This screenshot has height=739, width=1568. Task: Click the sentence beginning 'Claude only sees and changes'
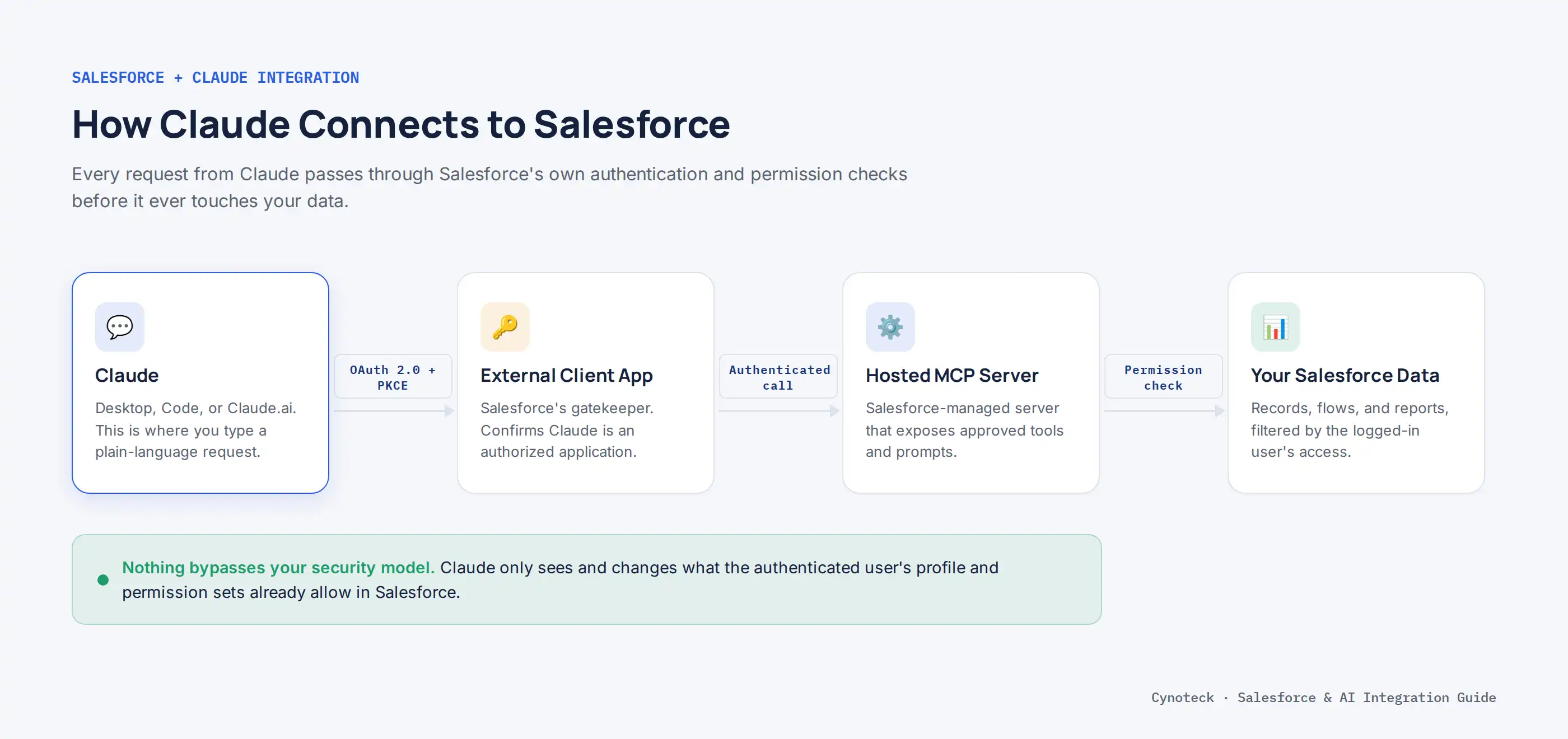click(x=560, y=579)
